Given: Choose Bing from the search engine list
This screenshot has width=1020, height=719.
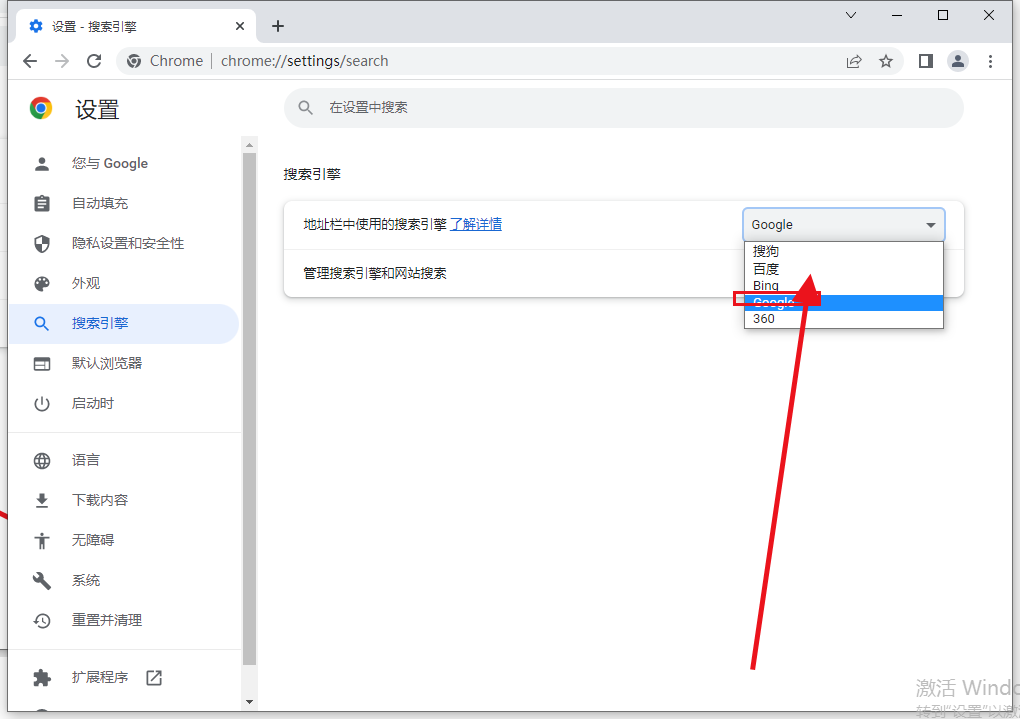Looking at the screenshot, I should [844, 286].
